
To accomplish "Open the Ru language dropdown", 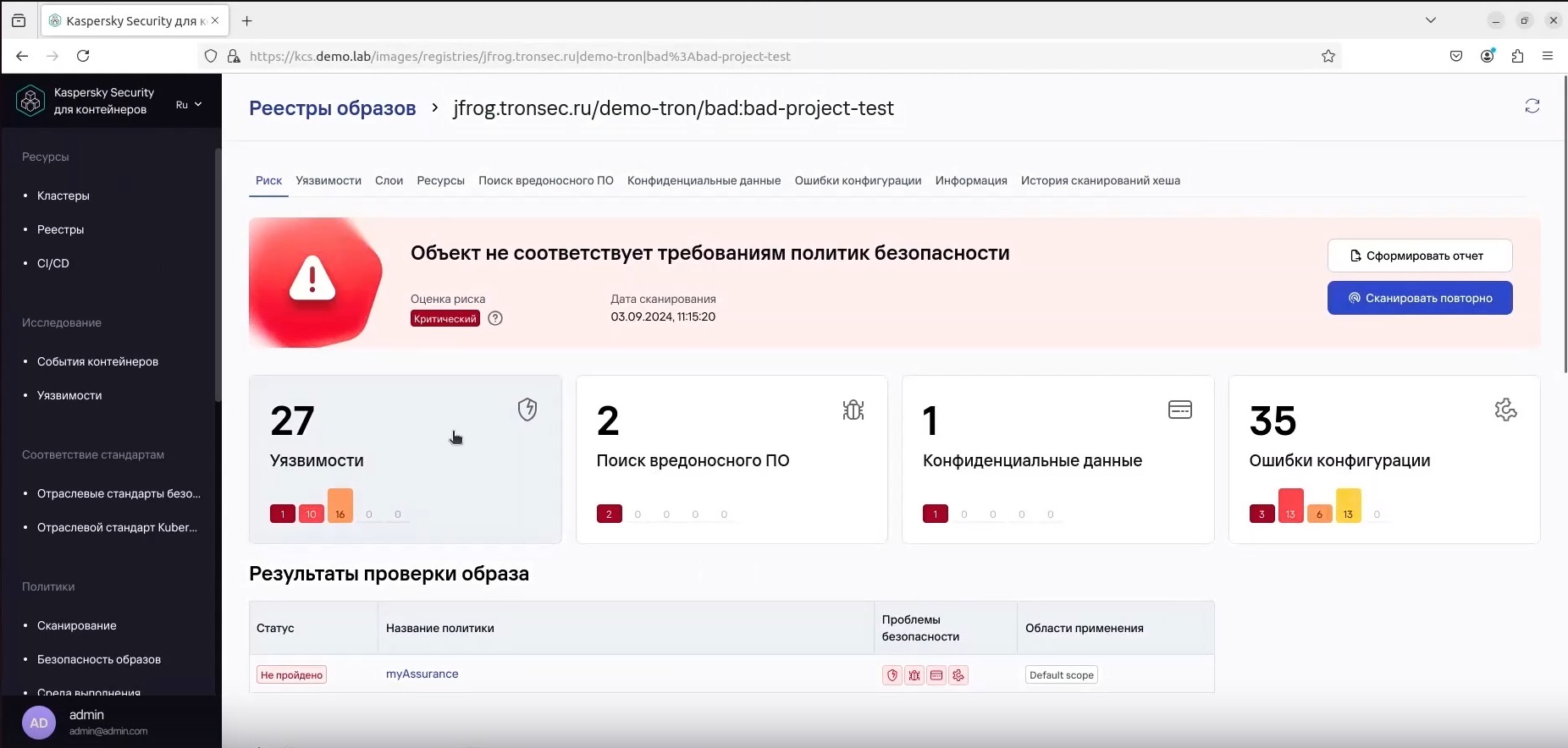I will (x=189, y=104).
